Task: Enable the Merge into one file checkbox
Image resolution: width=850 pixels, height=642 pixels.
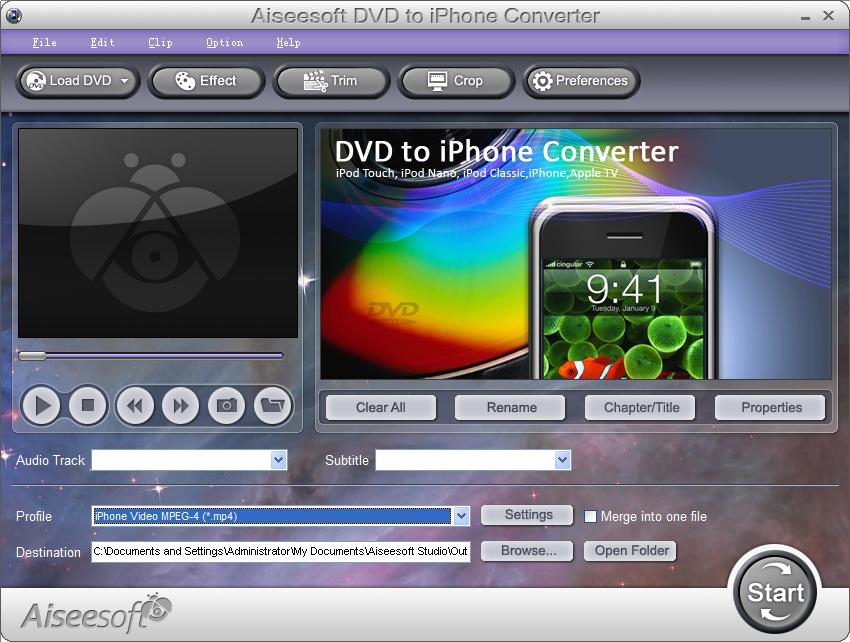Action: click(591, 517)
